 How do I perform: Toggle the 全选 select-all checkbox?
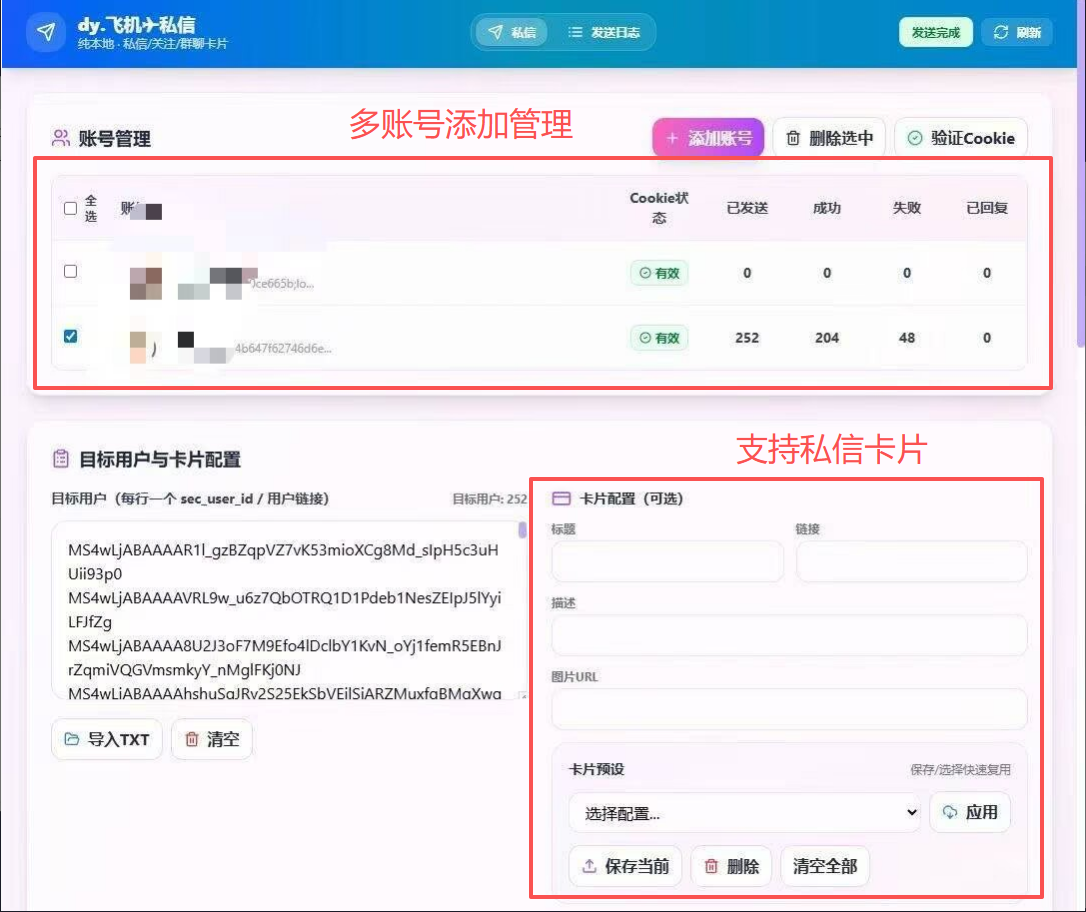[70, 208]
